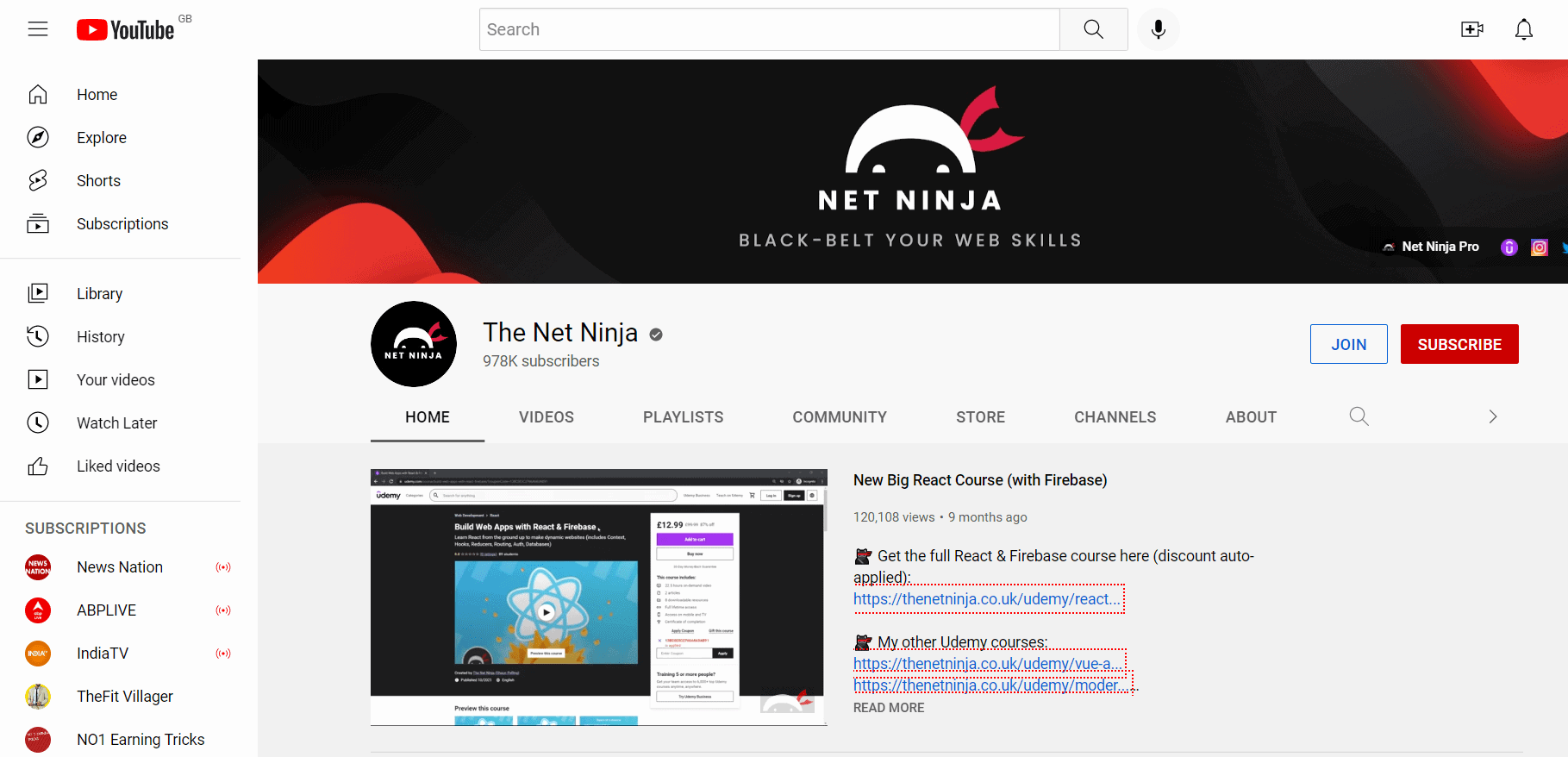
Task: Switch to the HOME tab
Action: click(428, 416)
